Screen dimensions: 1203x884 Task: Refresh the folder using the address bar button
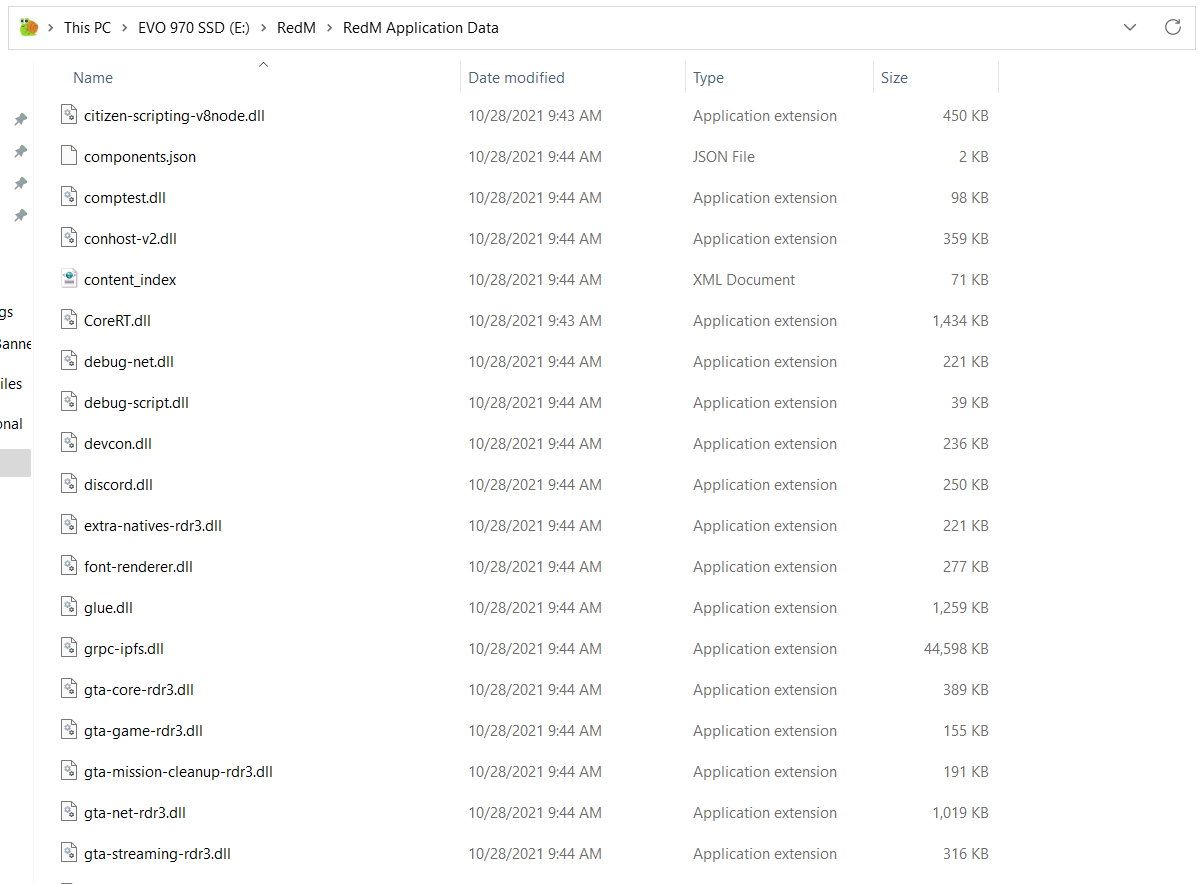click(x=1173, y=27)
